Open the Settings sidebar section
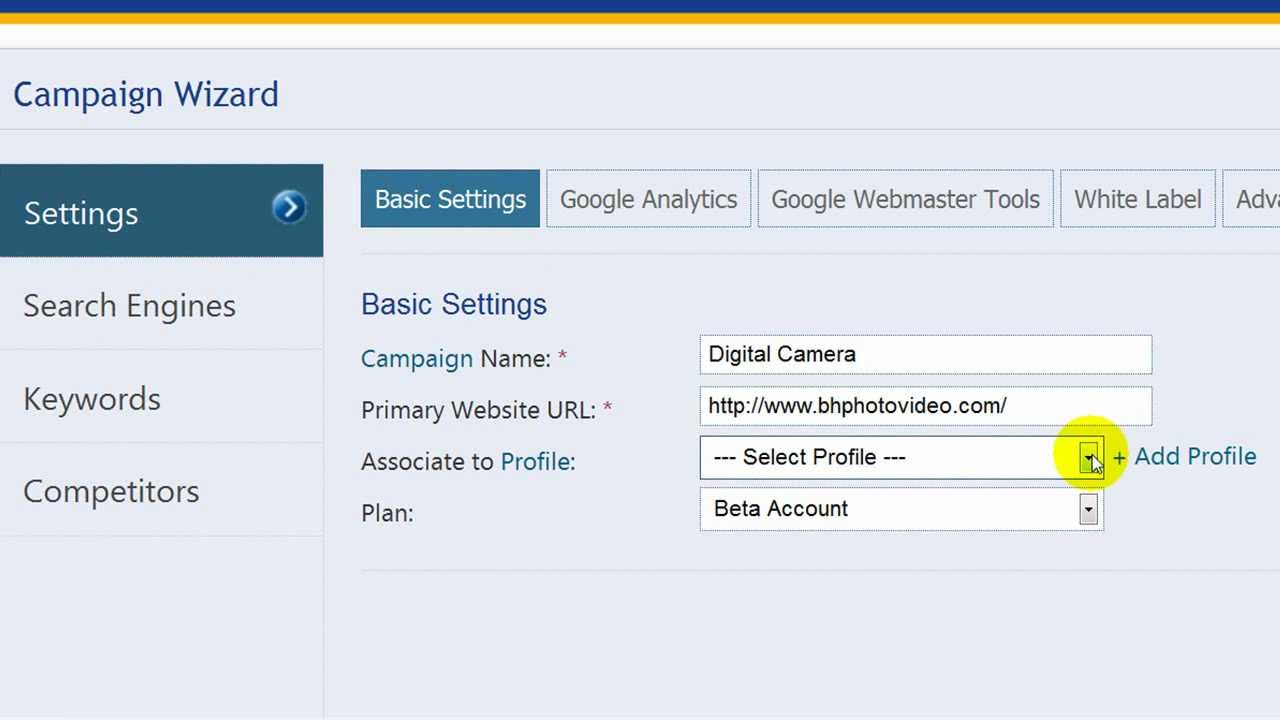 161,211
